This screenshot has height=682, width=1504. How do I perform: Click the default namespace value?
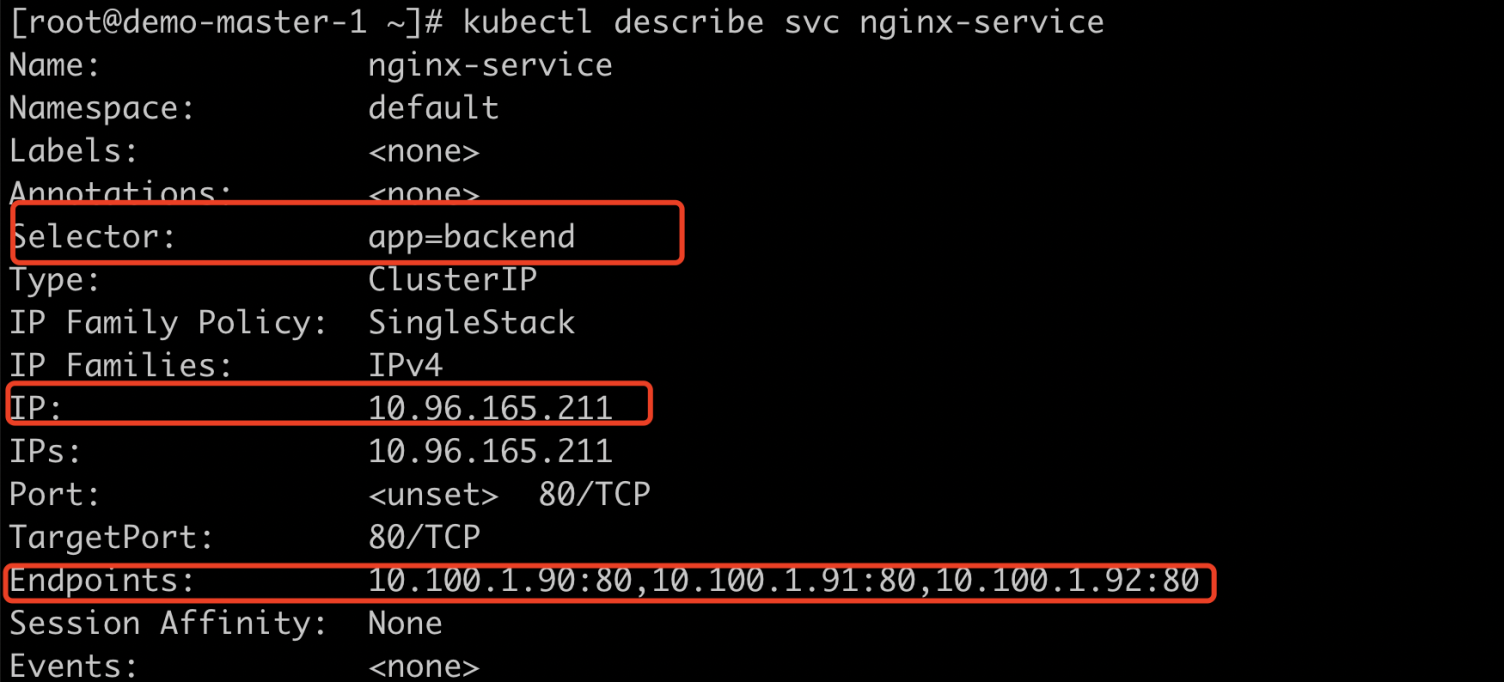click(x=433, y=107)
